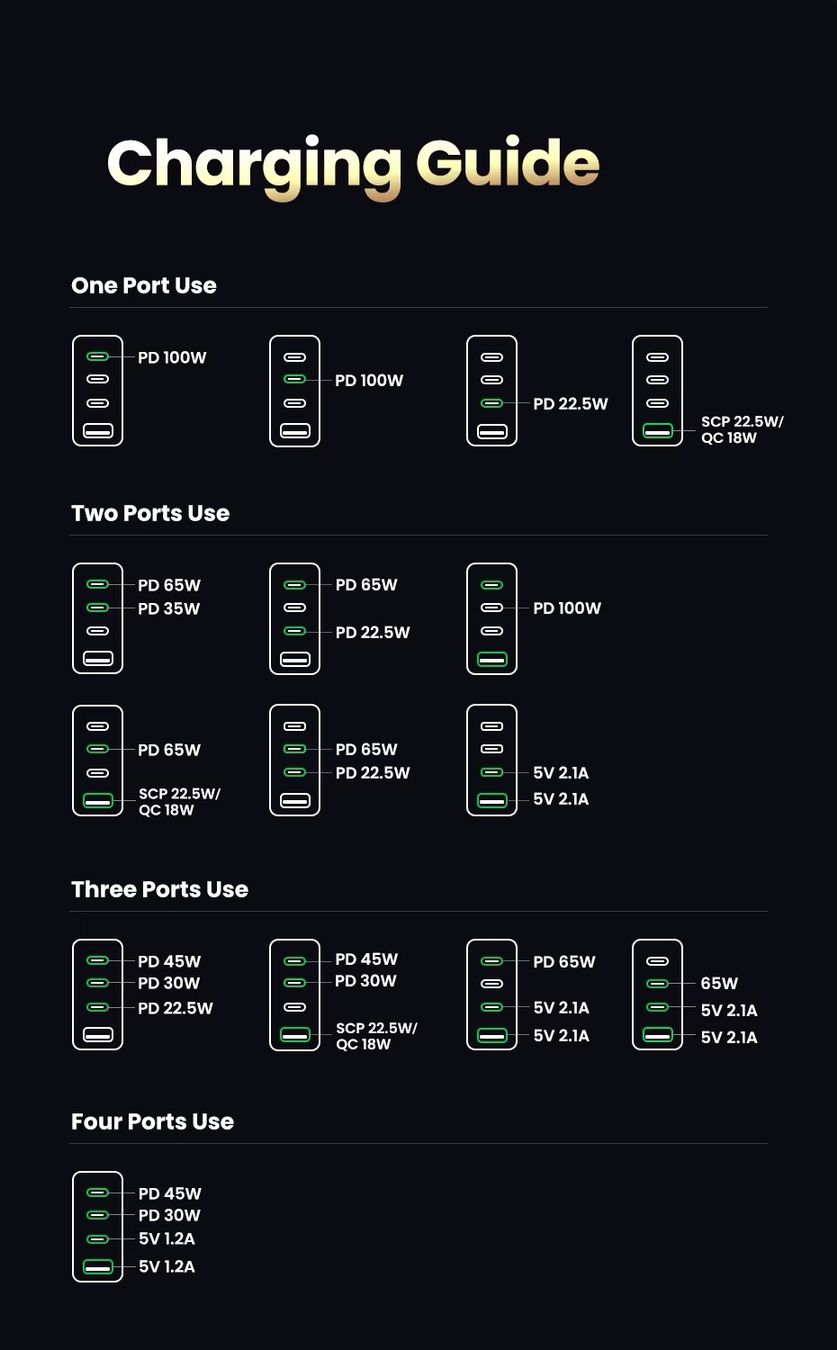Click the Two Ports Use heading
Image resolution: width=837 pixels, height=1350 pixels.
(150, 514)
